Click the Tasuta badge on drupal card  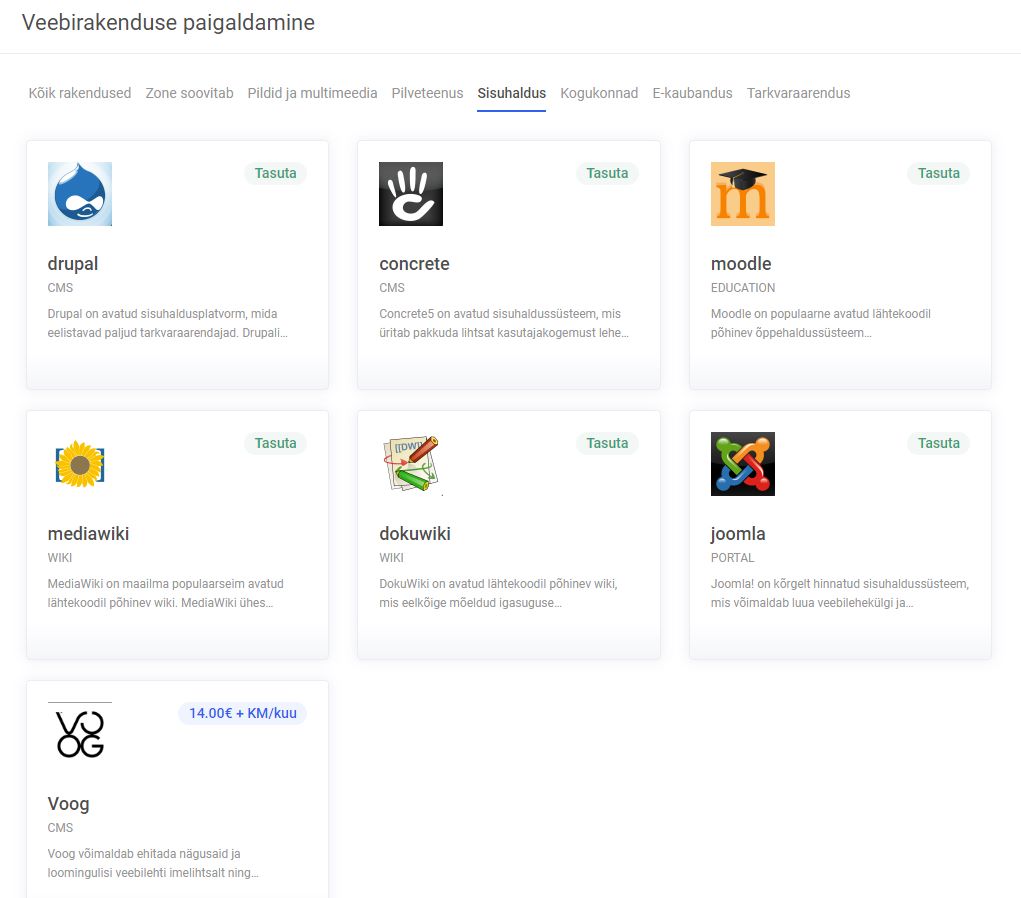point(275,173)
